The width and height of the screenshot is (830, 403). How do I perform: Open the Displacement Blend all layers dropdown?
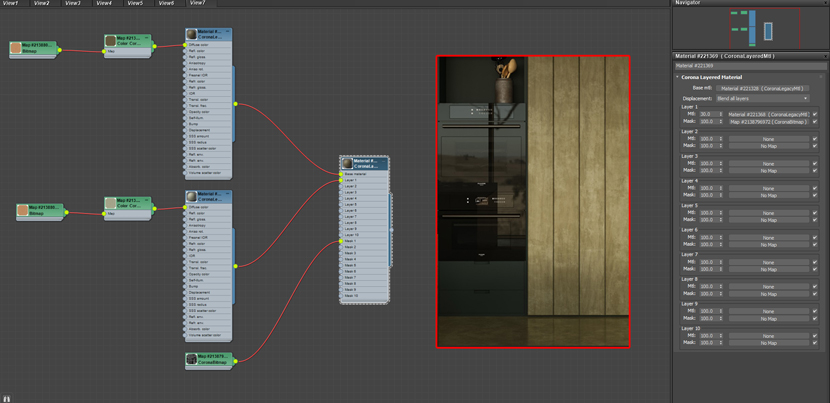tap(762, 98)
